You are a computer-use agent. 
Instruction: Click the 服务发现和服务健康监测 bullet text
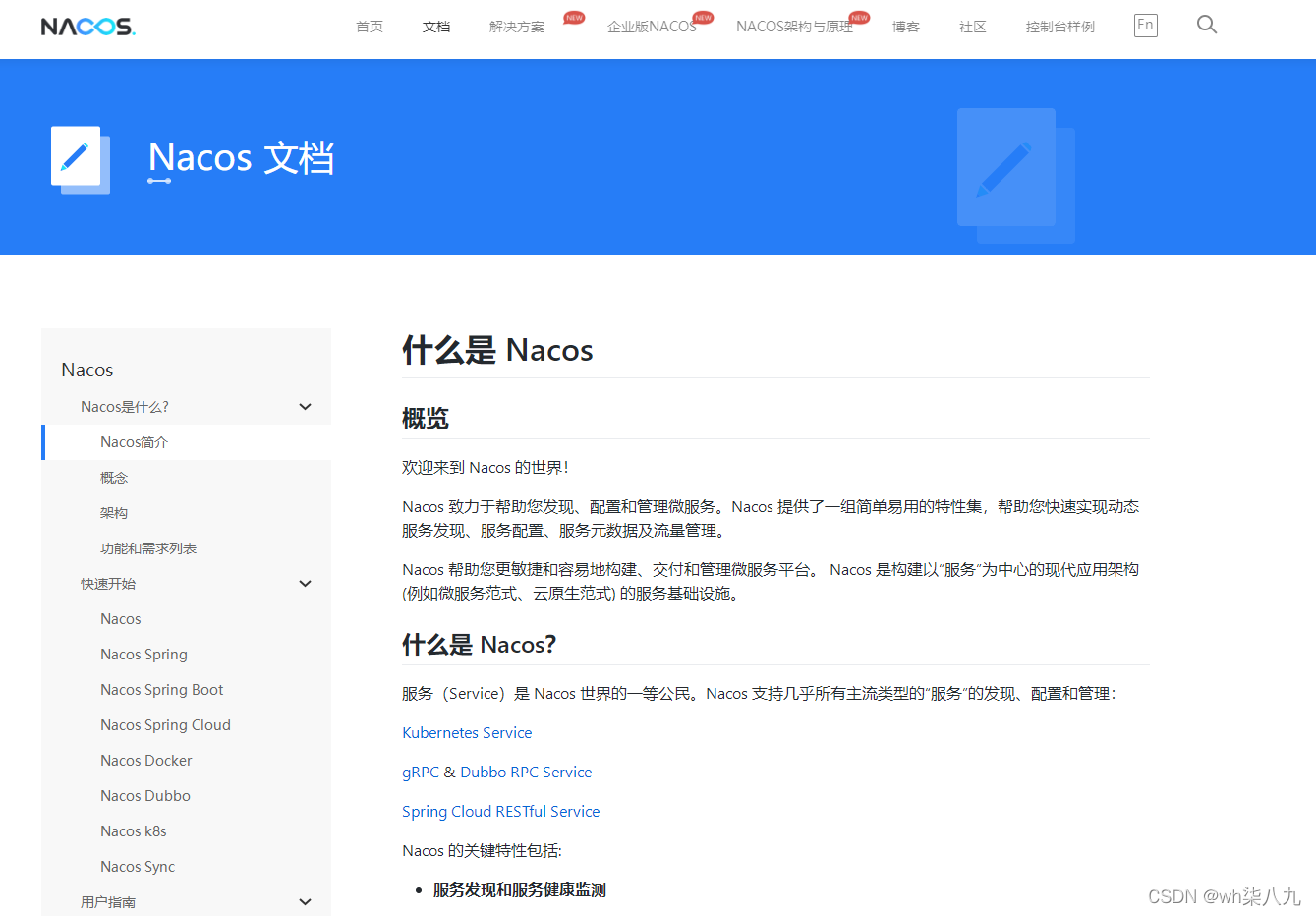[519, 890]
